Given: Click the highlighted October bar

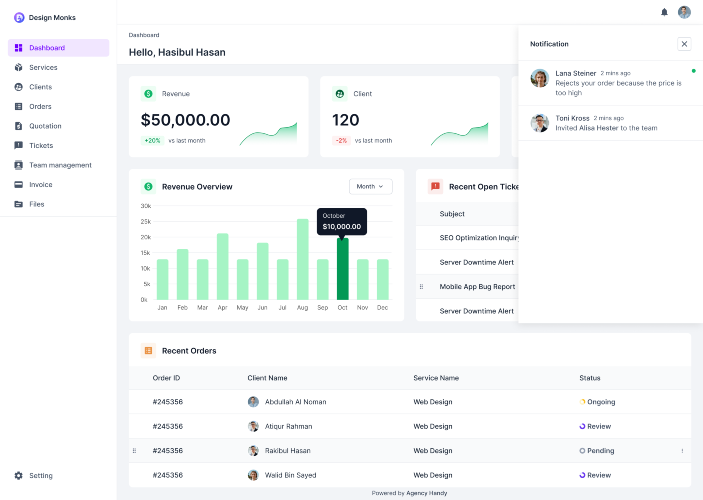Looking at the screenshot, I should [x=343, y=269].
